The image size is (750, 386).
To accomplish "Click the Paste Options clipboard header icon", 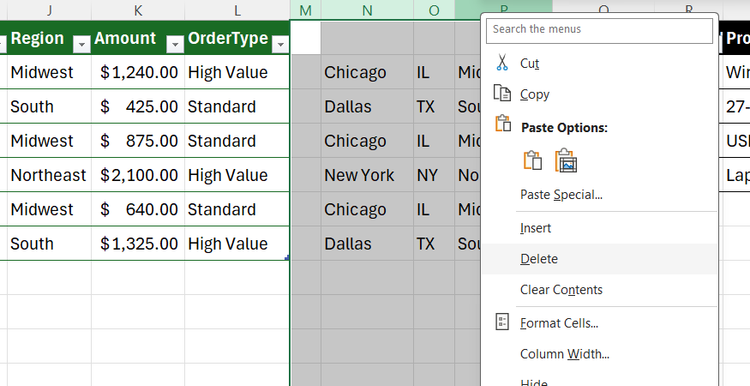I will 503,123.
